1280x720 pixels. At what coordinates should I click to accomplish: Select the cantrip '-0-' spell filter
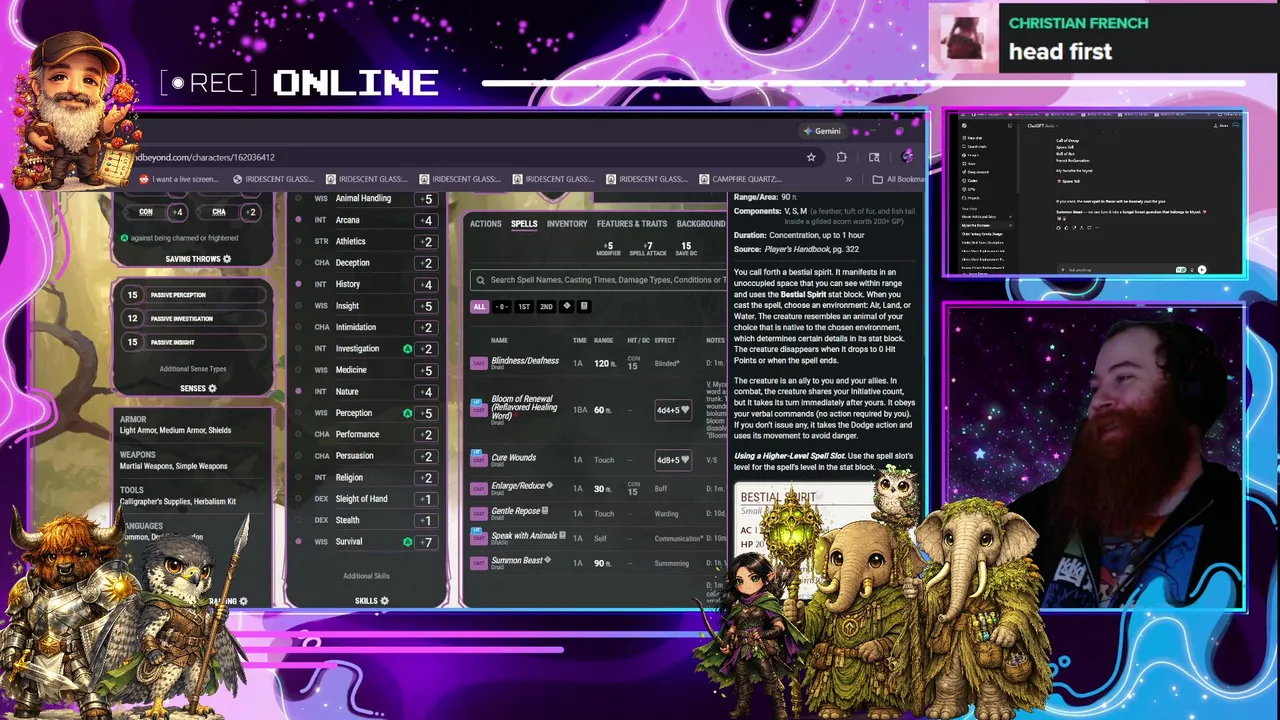coord(502,307)
